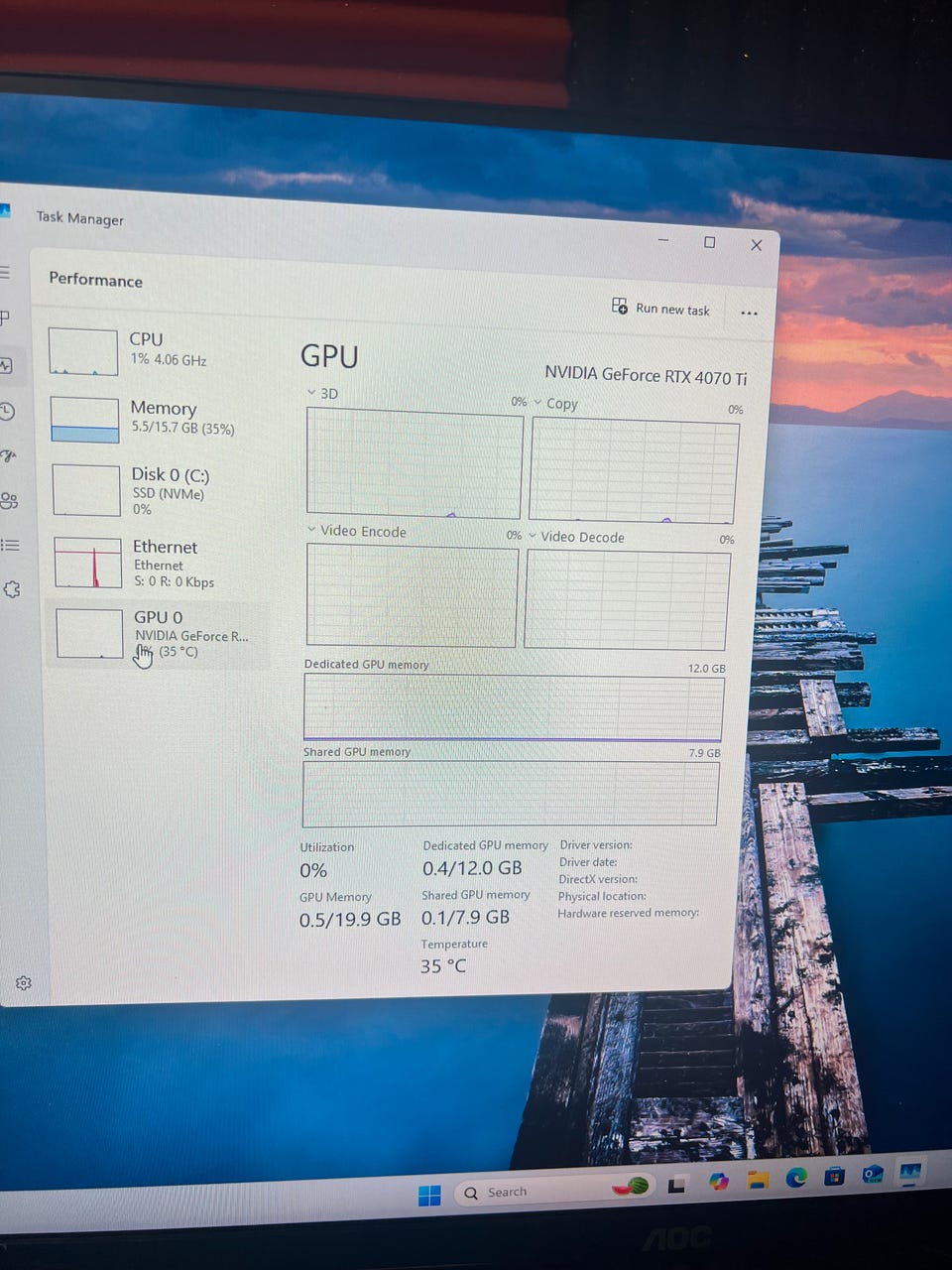This screenshot has width=952, height=1270.
Task: Open the Startup apps page icon
Action: (x=8, y=456)
